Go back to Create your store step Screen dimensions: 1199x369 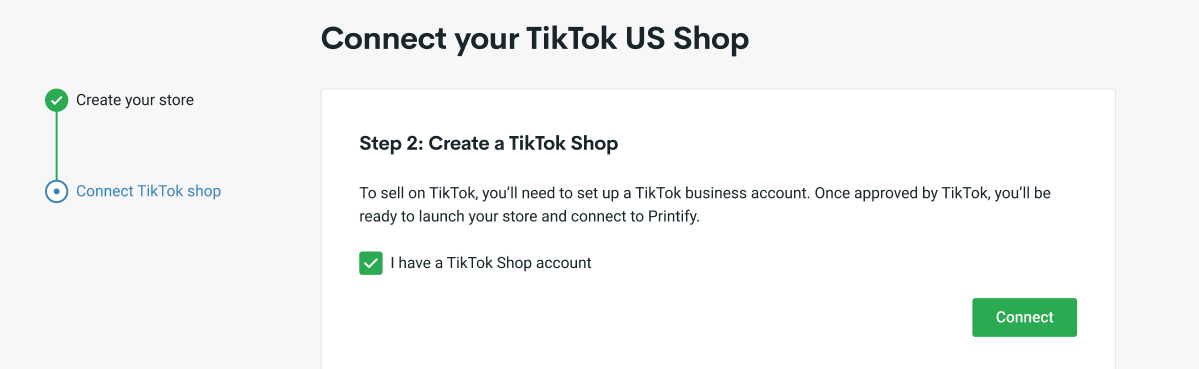click(135, 100)
